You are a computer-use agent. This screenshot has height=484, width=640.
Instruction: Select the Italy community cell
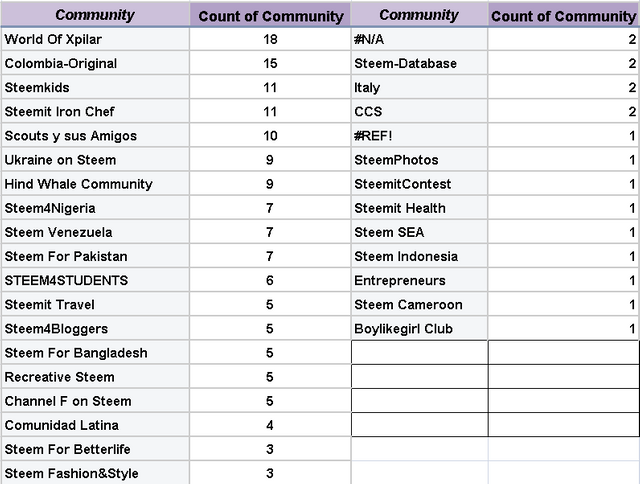[x=419, y=87]
